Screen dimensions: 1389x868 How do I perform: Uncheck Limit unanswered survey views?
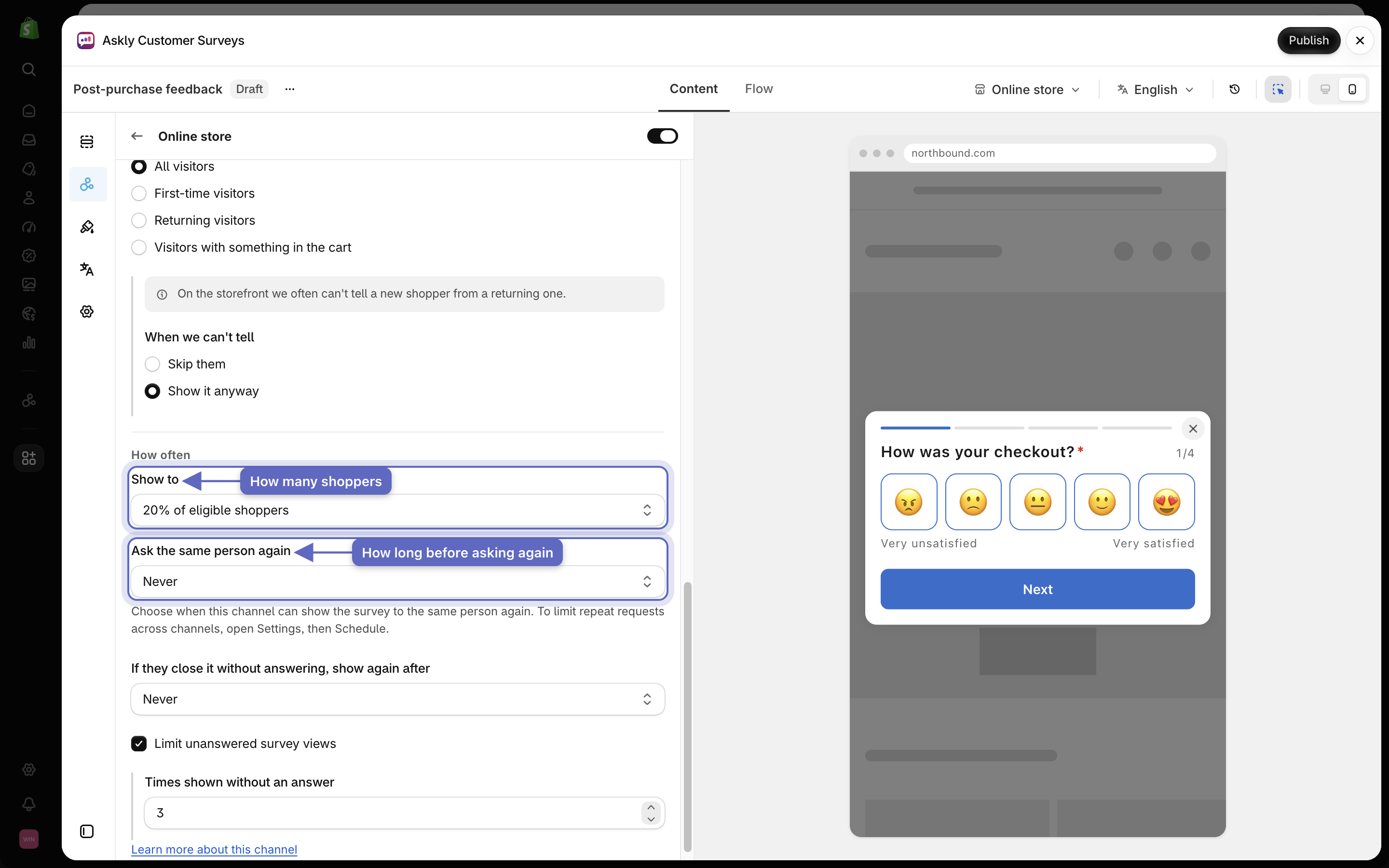[x=139, y=744]
